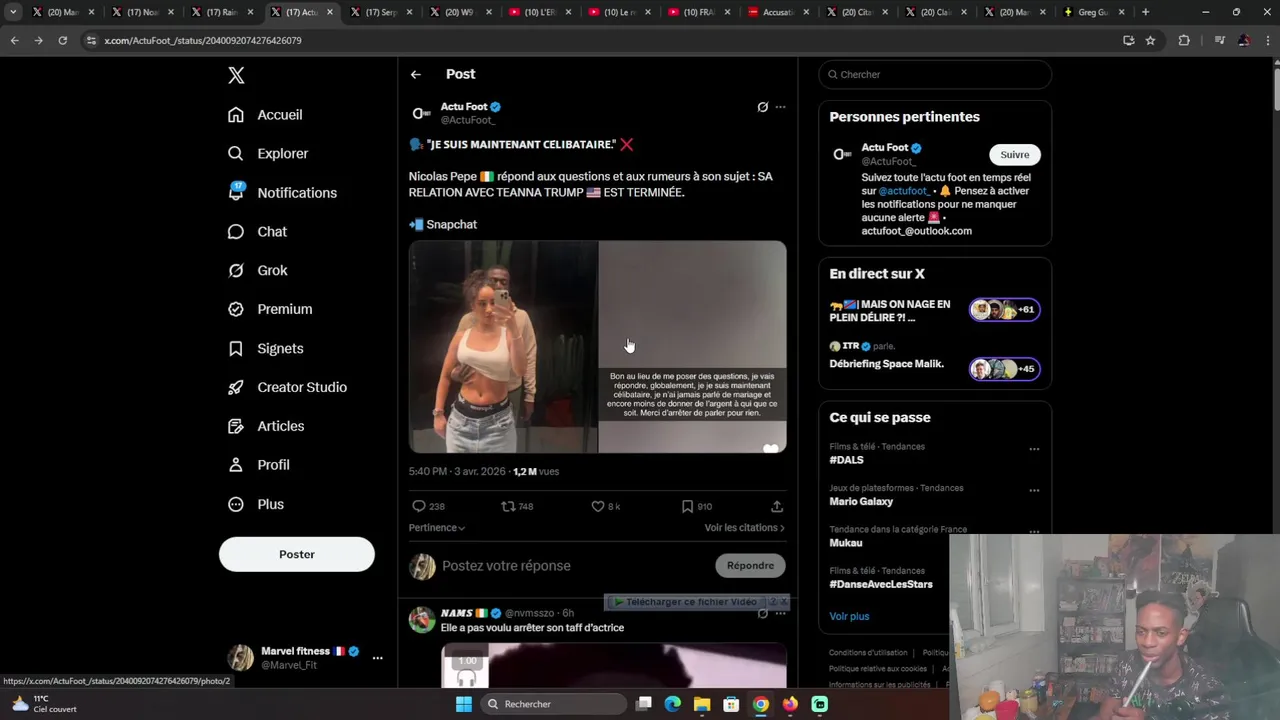Image resolution: width=1280 pixels, height=720 pixels.
Task: Open Grok explain icon on Actu Foot post
Action: [x=763, y=107]
